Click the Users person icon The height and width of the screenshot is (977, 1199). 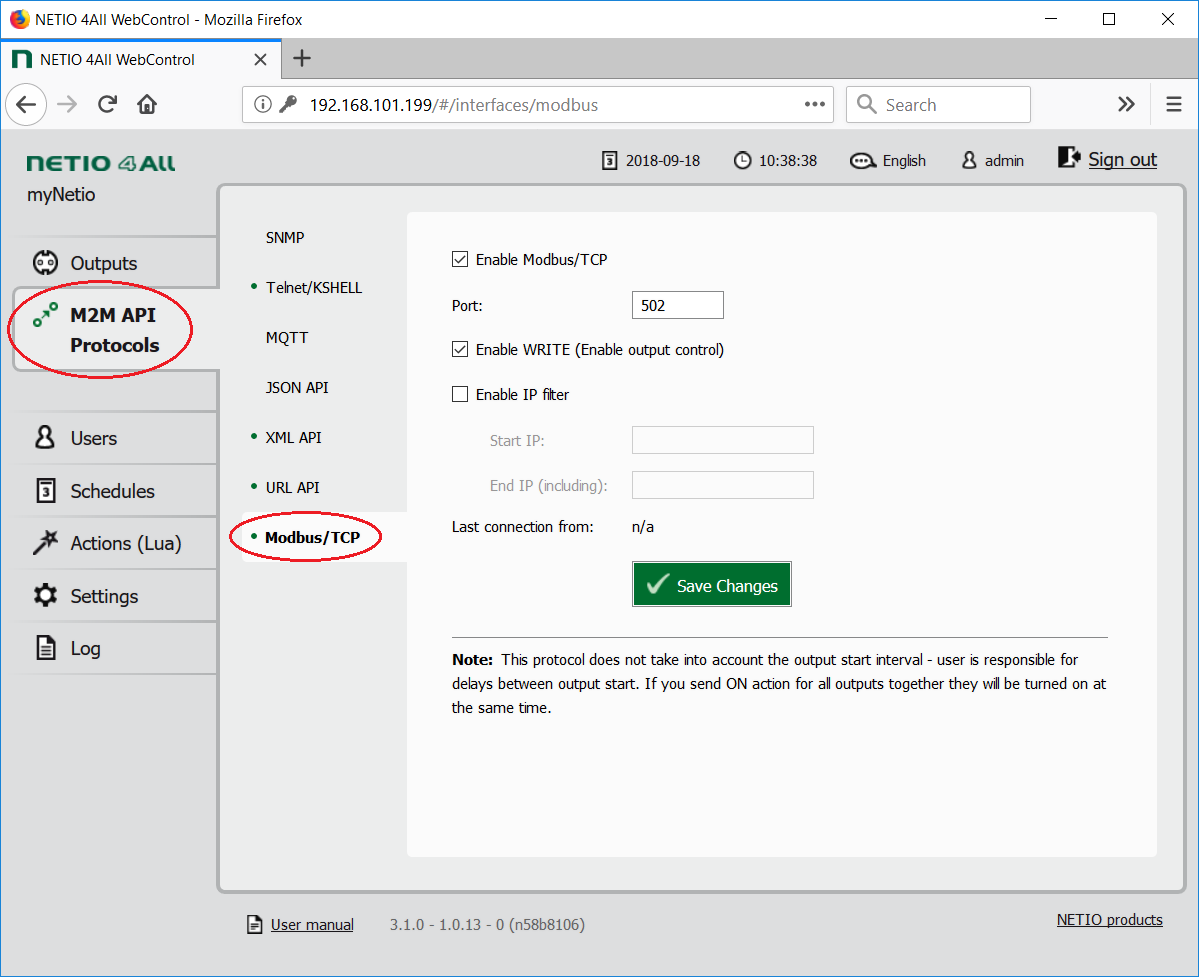(45, 437)
